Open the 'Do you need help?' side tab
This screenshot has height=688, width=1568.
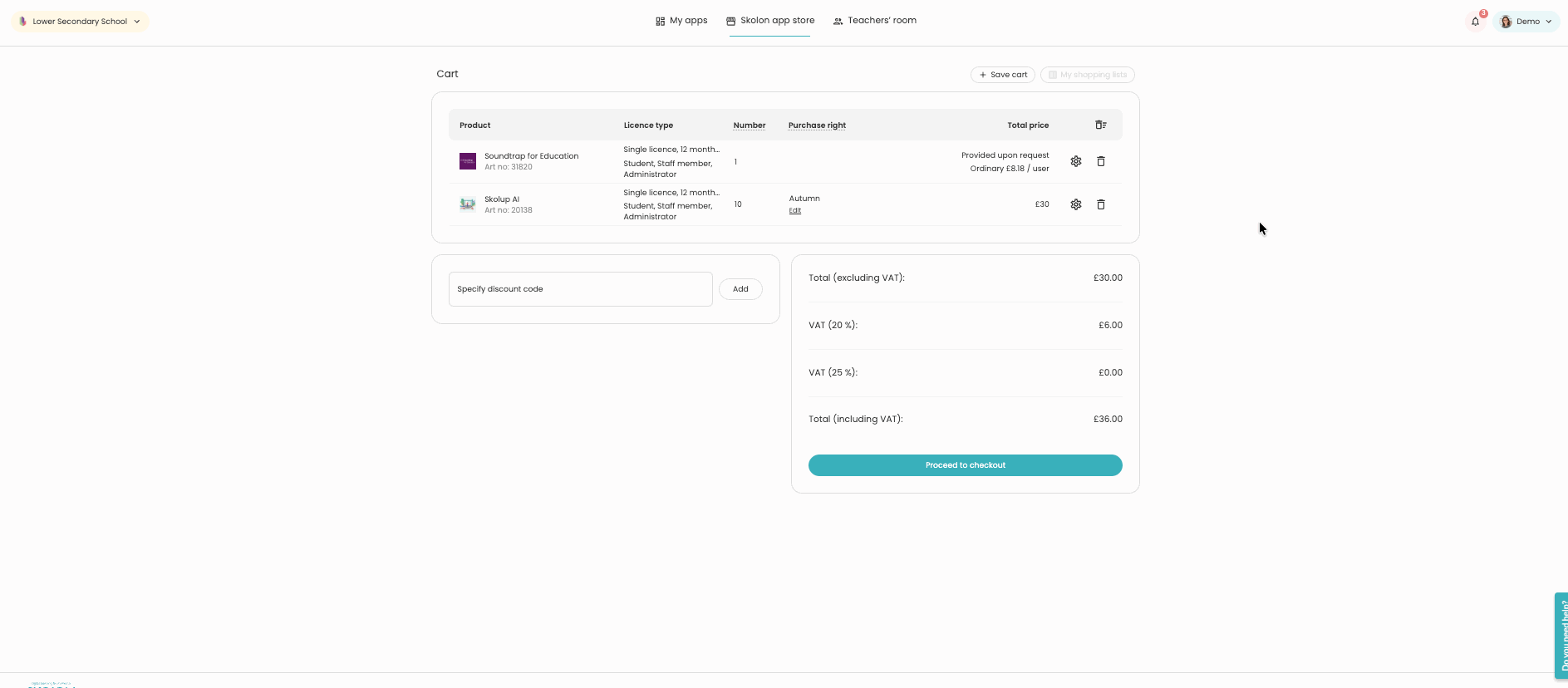pyautogui.click(x=1561, y=636)
